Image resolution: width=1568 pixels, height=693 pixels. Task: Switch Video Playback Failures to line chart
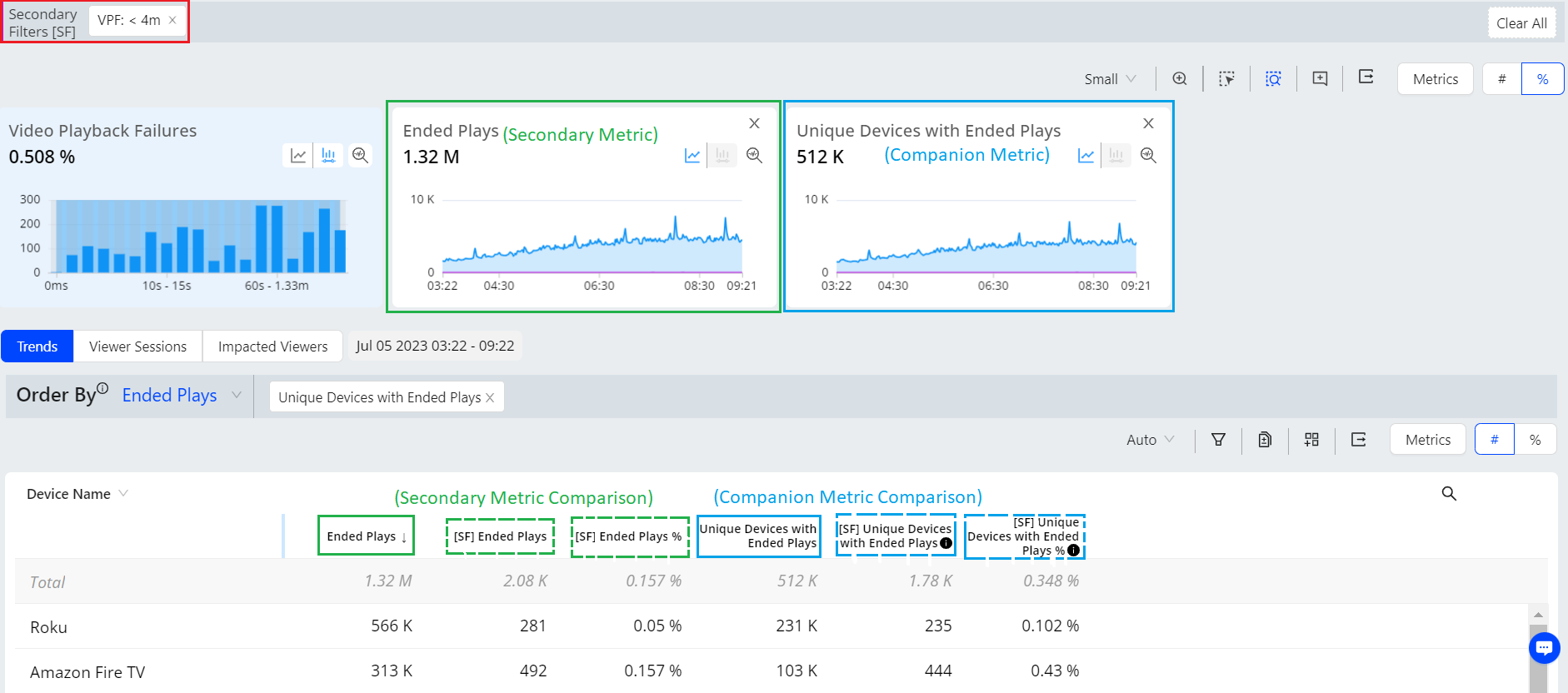tap(298, 156)
